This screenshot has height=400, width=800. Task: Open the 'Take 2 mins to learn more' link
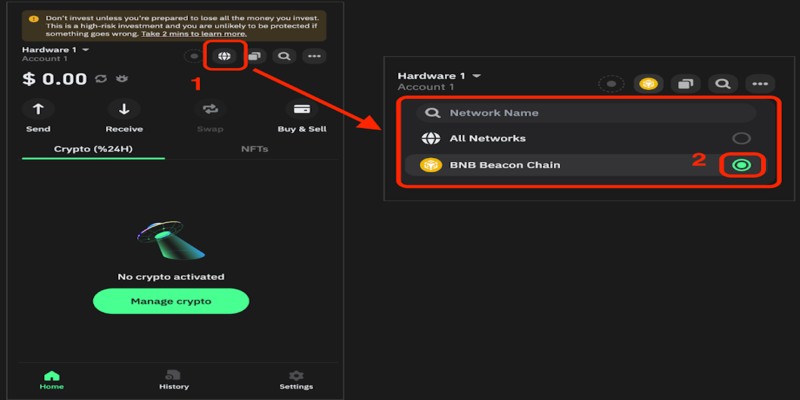click(x=194, y=34)
